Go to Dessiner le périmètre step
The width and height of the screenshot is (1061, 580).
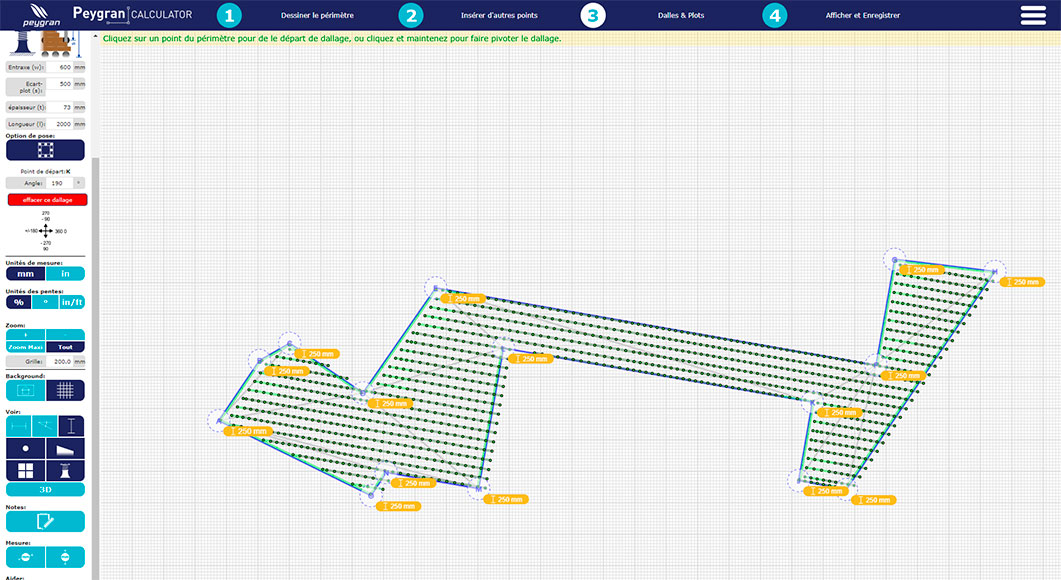click(317, 15)
